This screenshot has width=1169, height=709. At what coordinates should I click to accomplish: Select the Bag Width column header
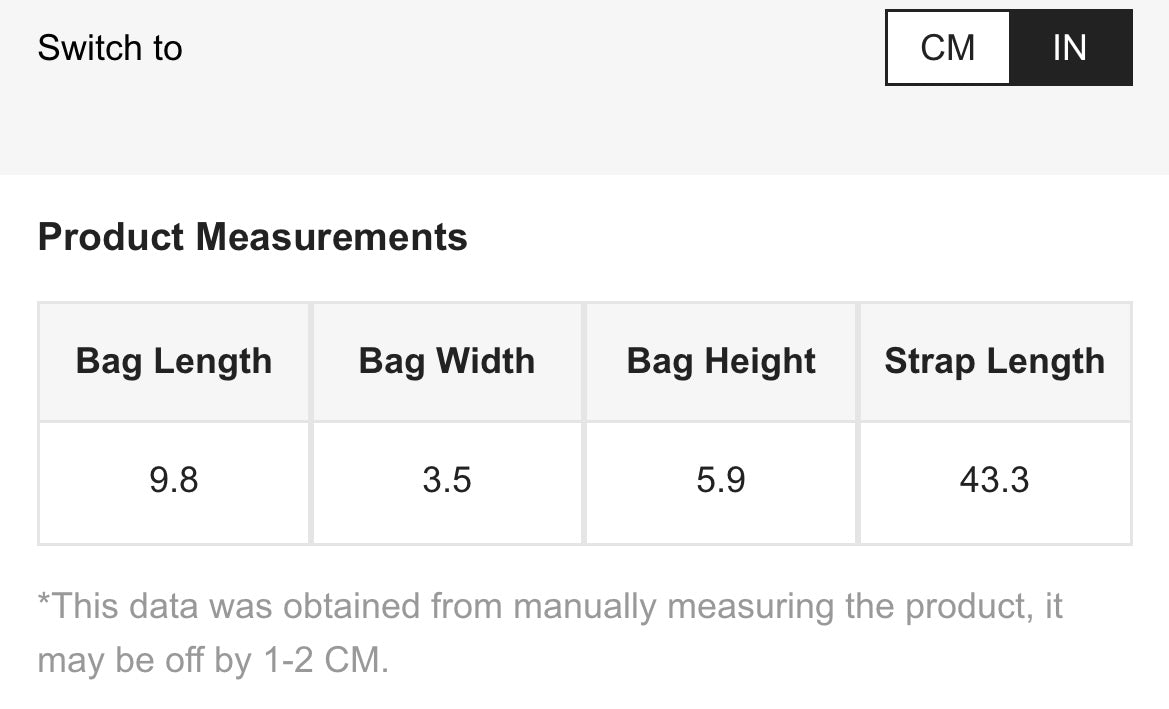tap(447, 361)
